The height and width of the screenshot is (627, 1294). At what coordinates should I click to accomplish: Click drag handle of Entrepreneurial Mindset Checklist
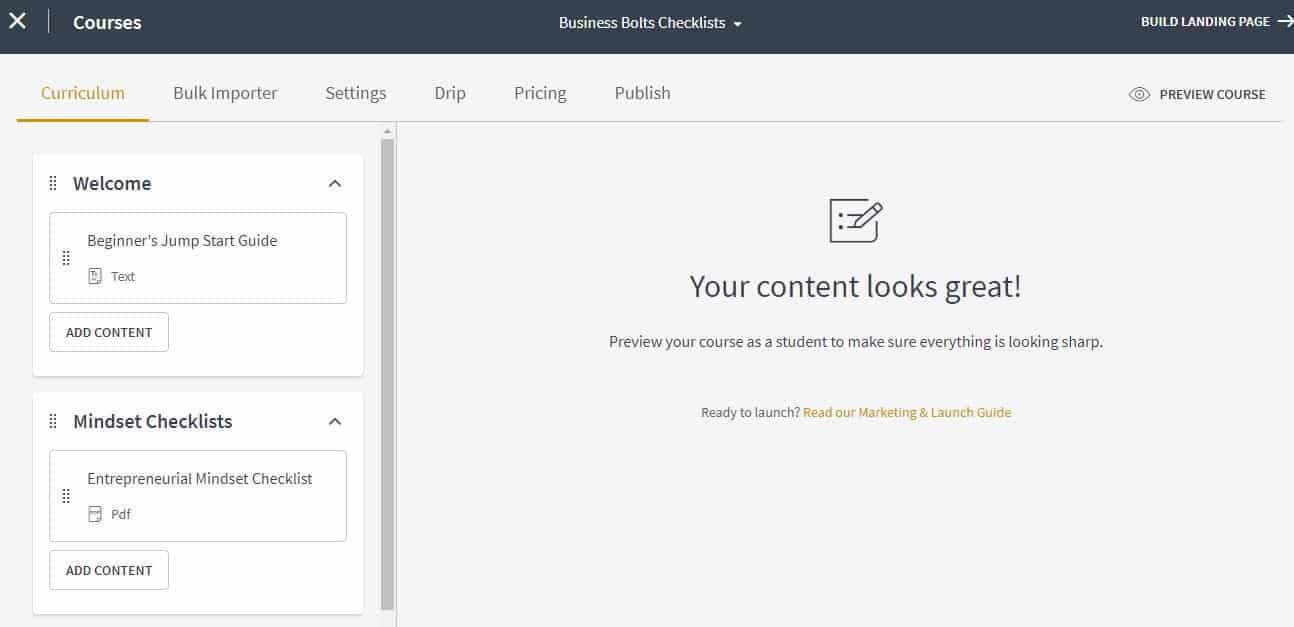click(x=66, y=496)
